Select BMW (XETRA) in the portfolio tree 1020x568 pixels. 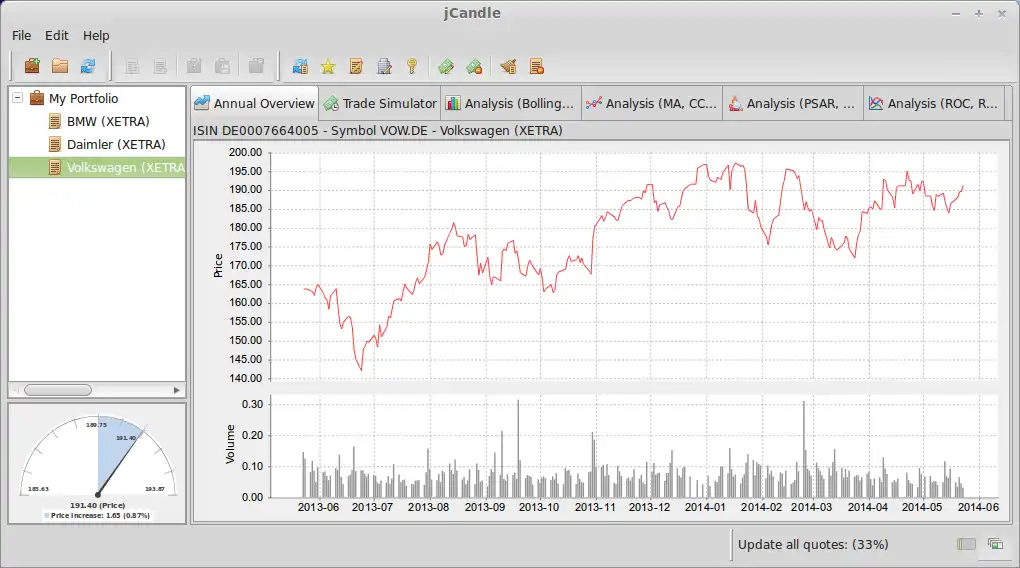coord(108,122)
